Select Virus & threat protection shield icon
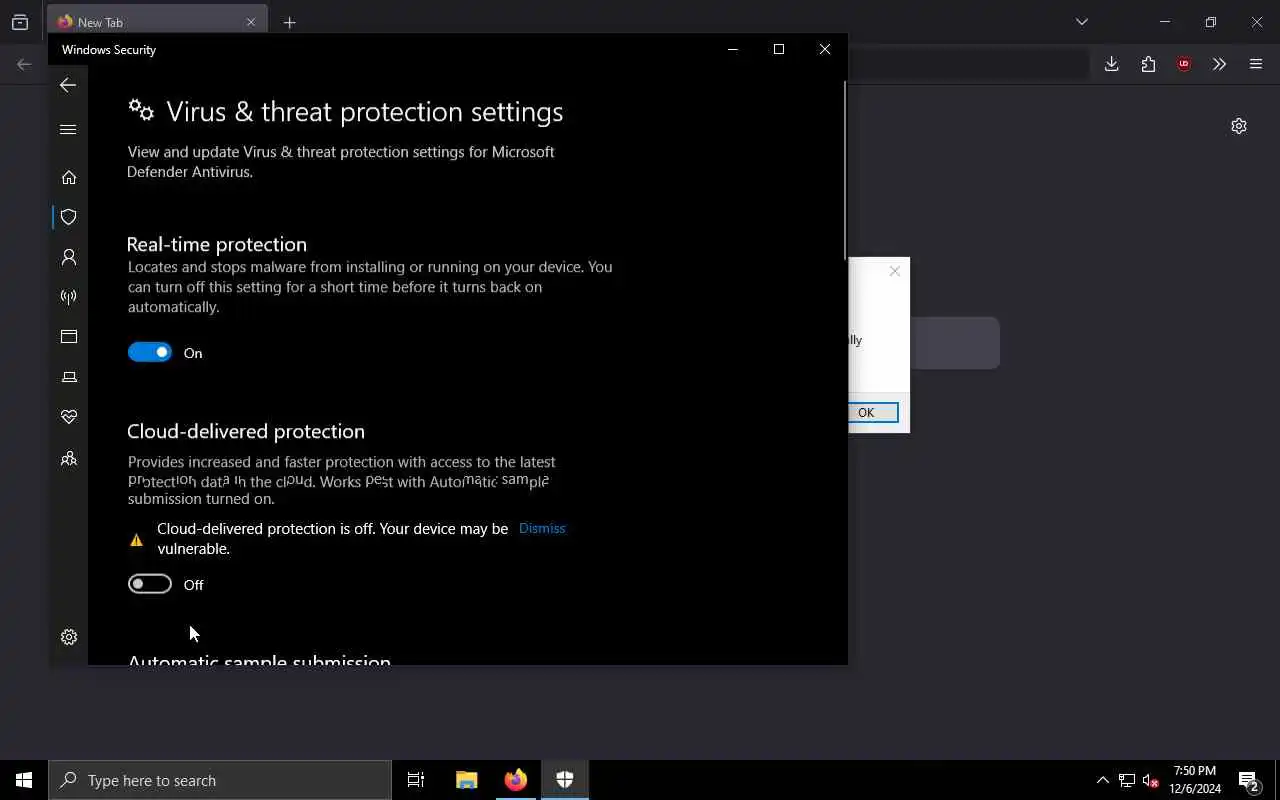The image size is (1280, 800). coord(69,217)
